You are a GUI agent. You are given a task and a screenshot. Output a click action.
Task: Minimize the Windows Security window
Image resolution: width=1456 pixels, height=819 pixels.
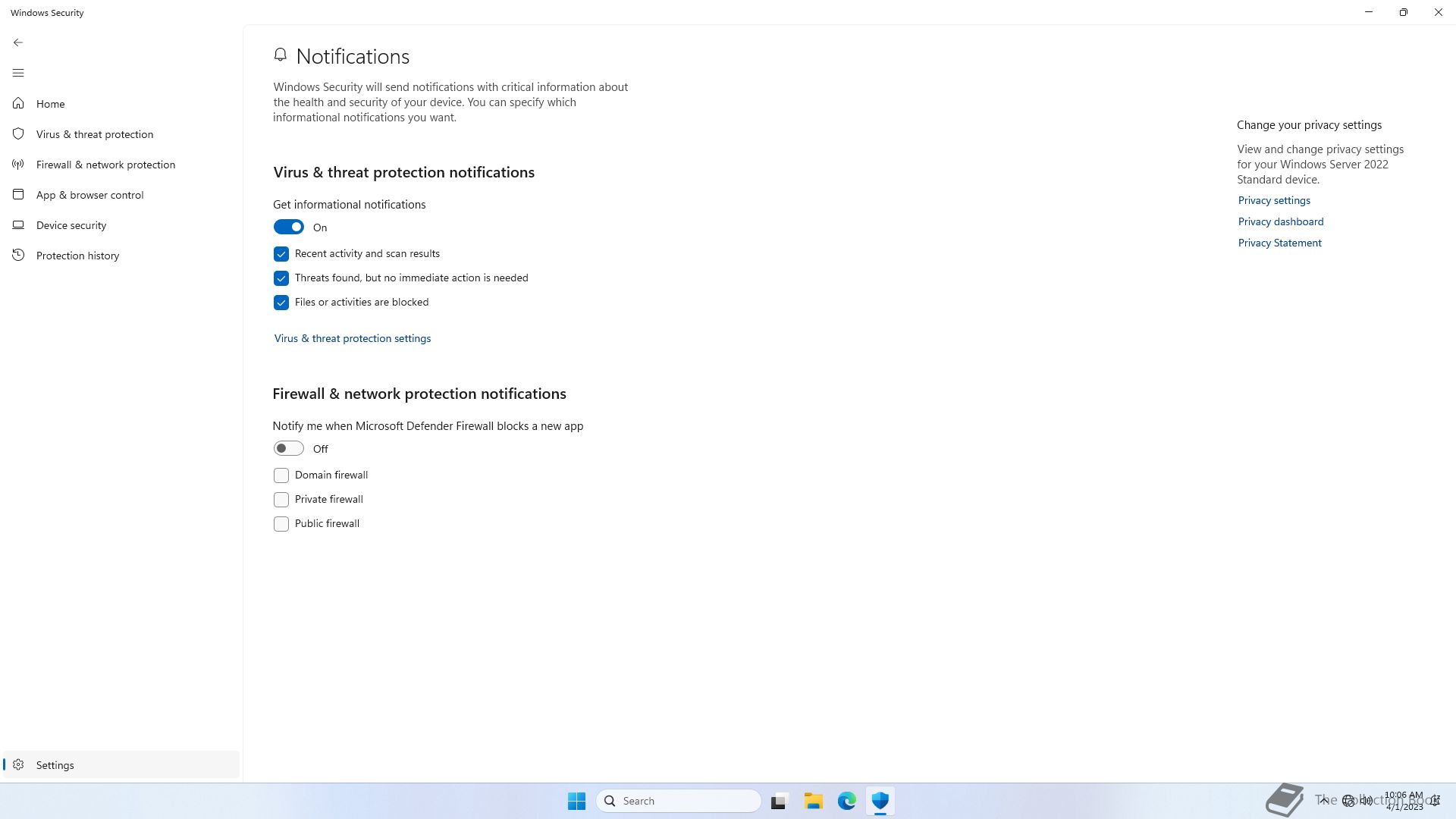(x=1369, y=12)
